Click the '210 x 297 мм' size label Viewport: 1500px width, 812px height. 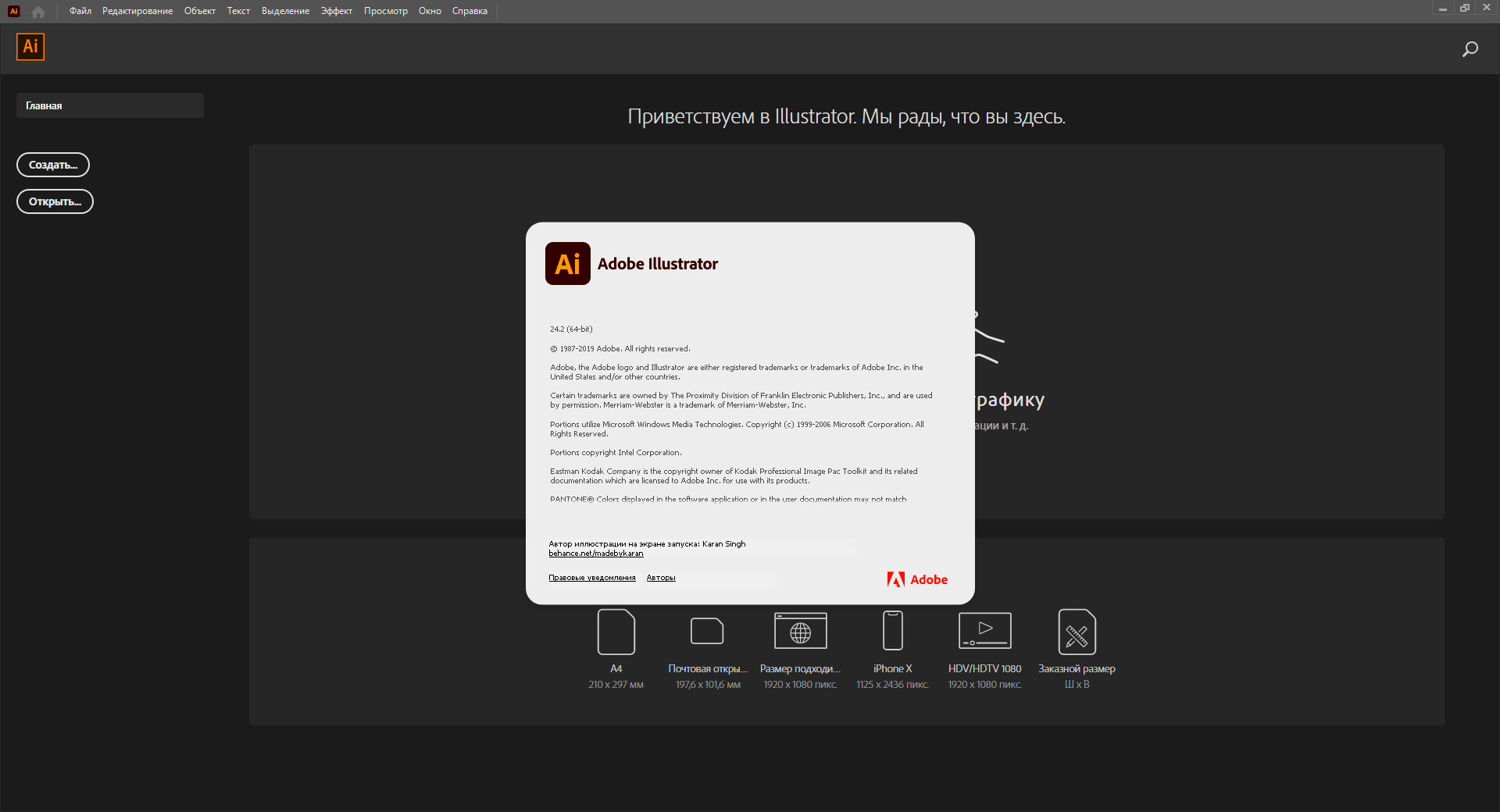616,685
